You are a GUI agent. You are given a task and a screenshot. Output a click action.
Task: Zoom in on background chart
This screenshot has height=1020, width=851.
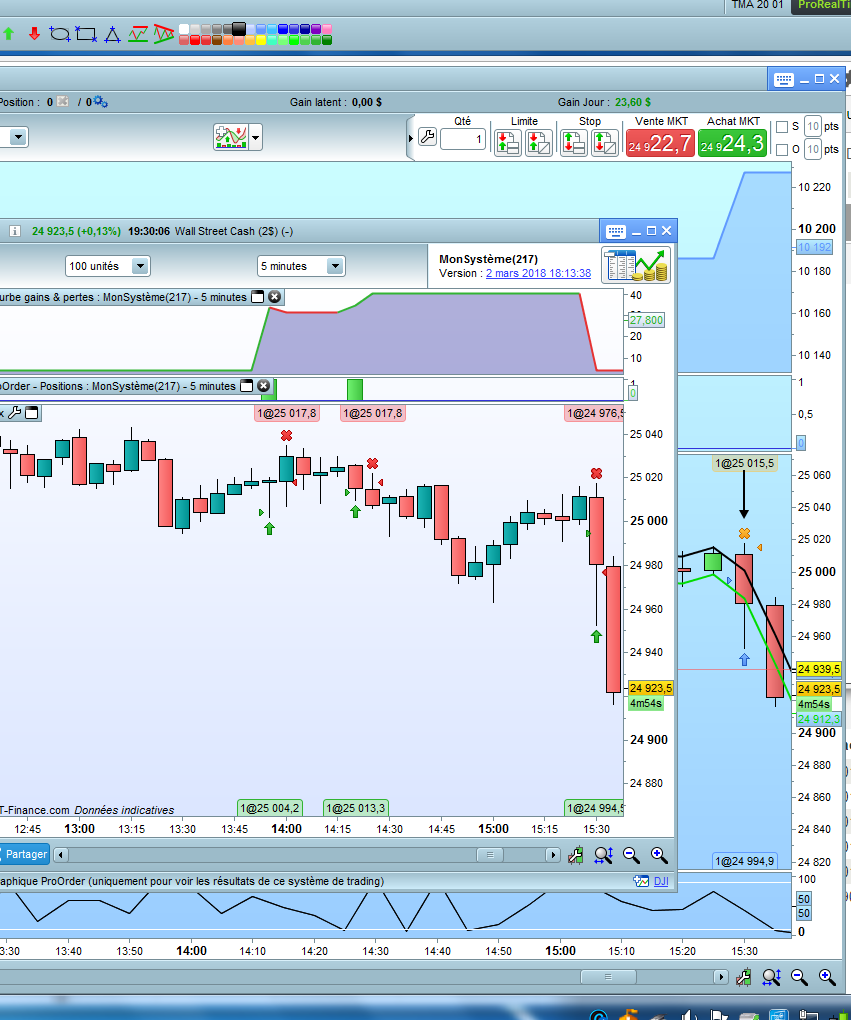point(827,976)
